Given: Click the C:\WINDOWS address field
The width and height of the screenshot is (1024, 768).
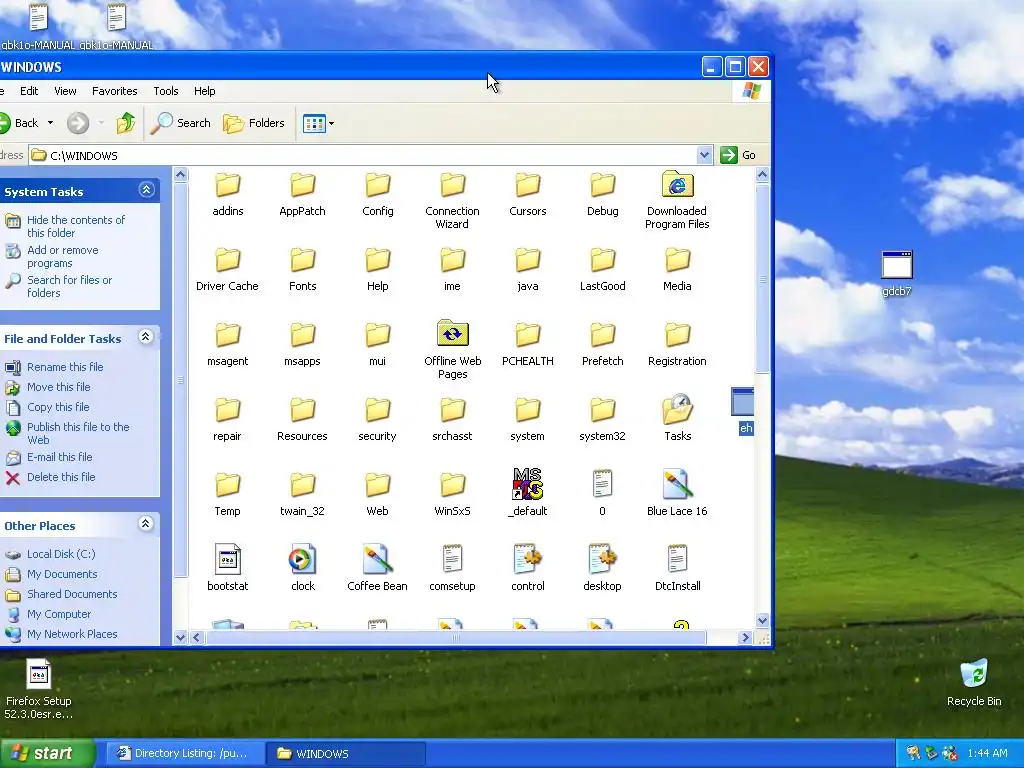Looking at the screenshot, I should [x=362, y=155].
